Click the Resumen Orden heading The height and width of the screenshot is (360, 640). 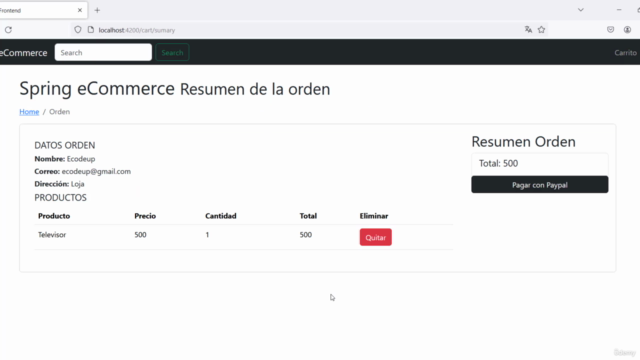(x=523, y=142)
